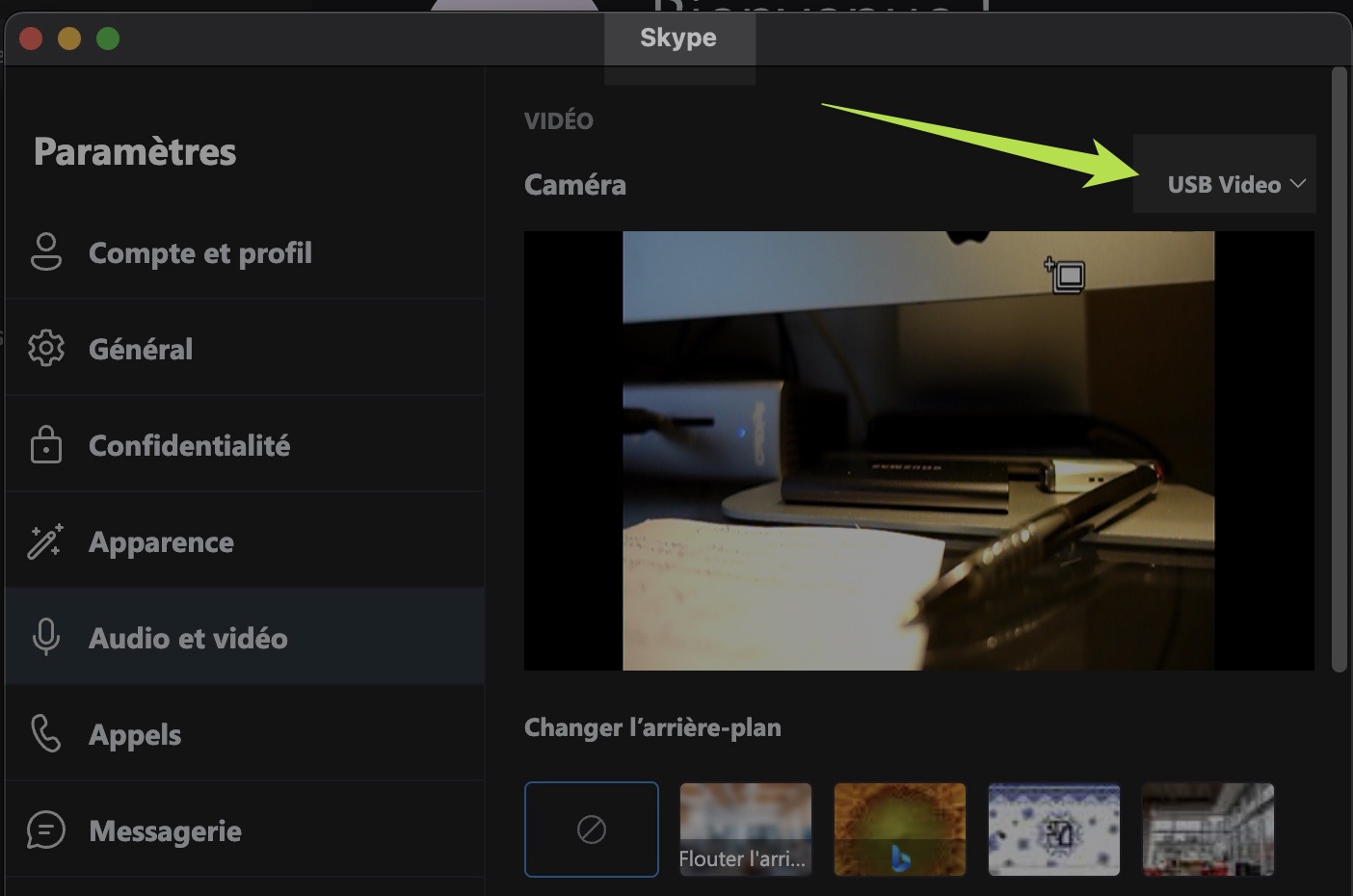Click the settings panel vertical scrollbar
1353x896 pixels.
tap(1339, 369)
